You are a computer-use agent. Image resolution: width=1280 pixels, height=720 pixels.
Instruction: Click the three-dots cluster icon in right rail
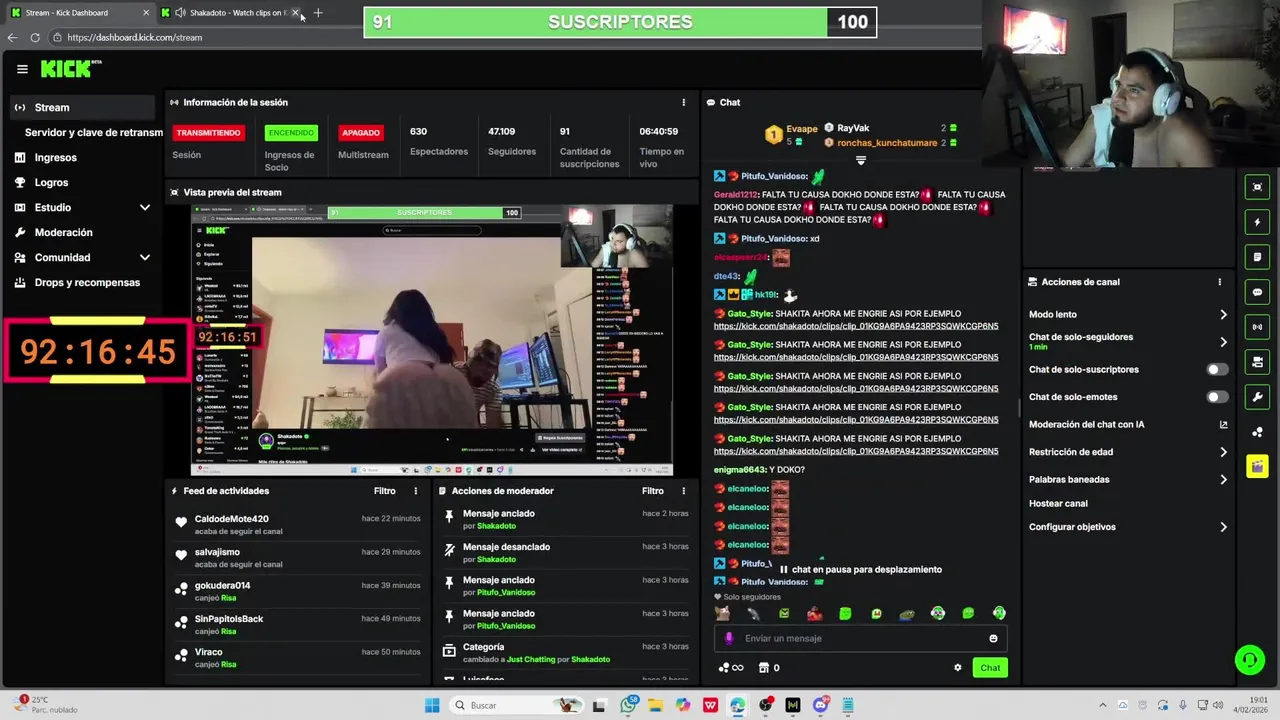1257,432
